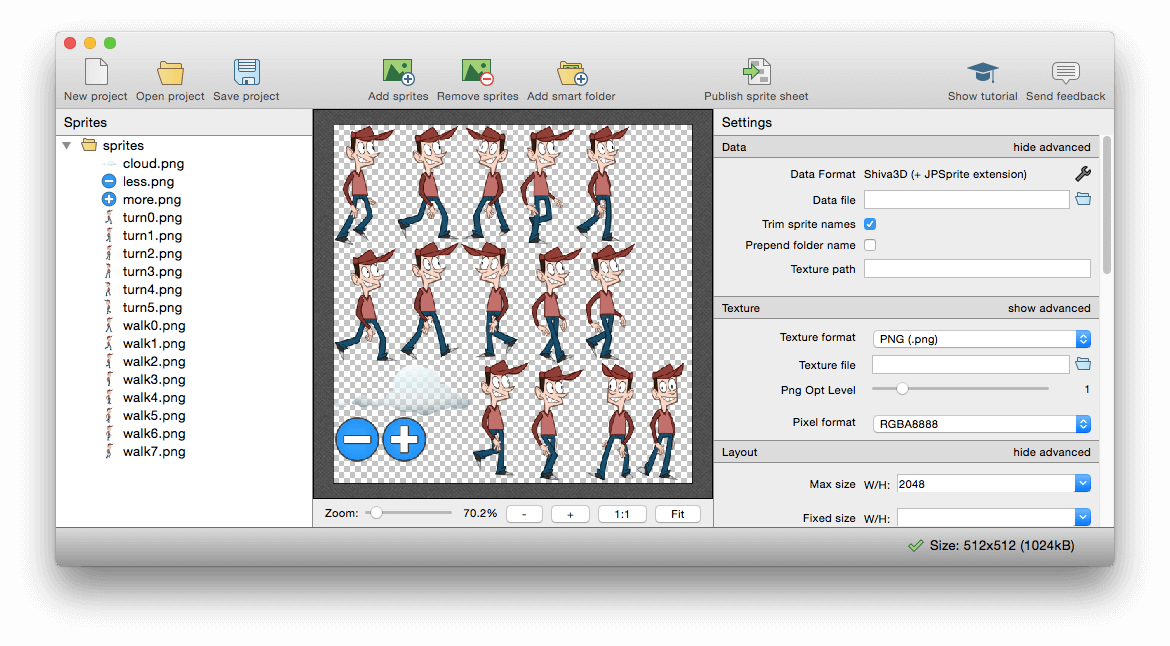1170x646 pixels.
Task: Click the New project icon
Action: click(95, 73)
